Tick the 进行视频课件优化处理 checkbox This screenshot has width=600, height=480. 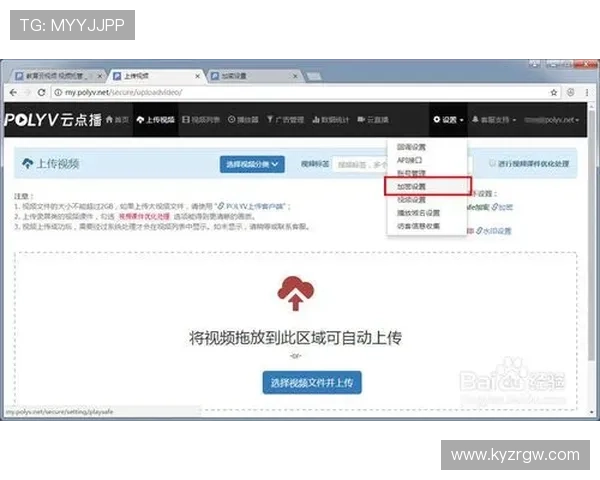[x=492, y=163]
